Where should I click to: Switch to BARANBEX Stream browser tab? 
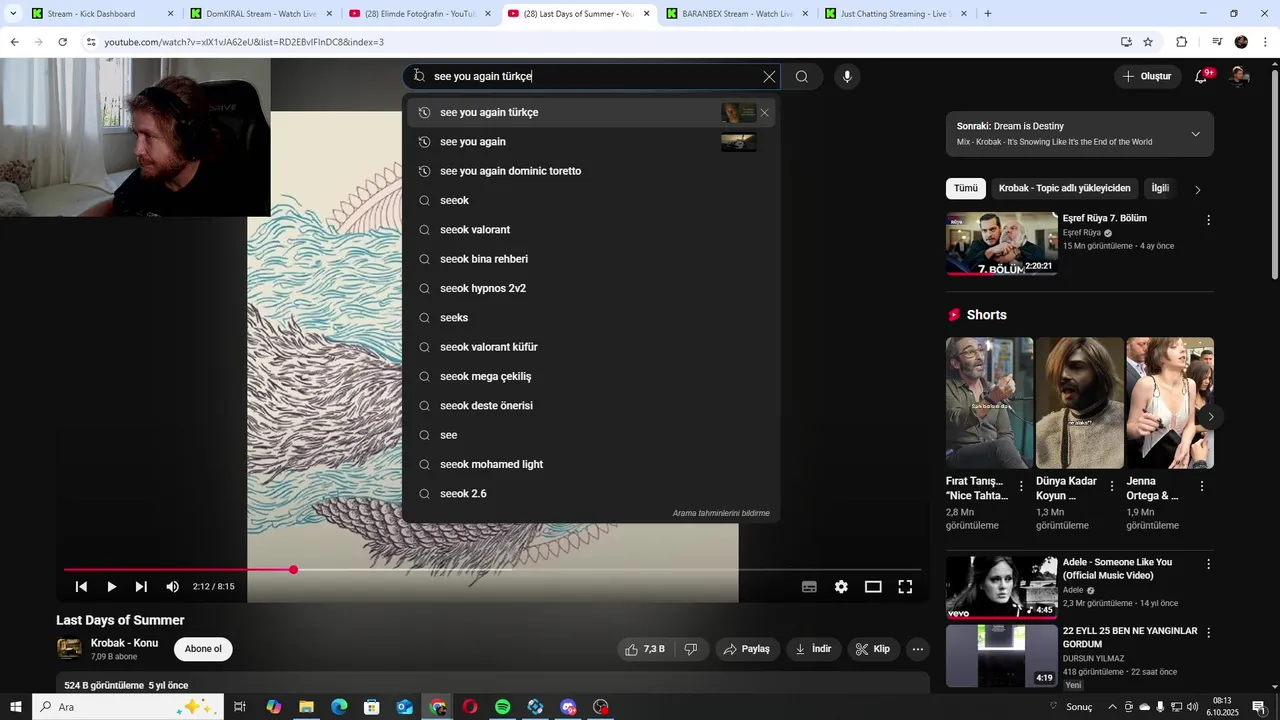(x=737, y=14)
